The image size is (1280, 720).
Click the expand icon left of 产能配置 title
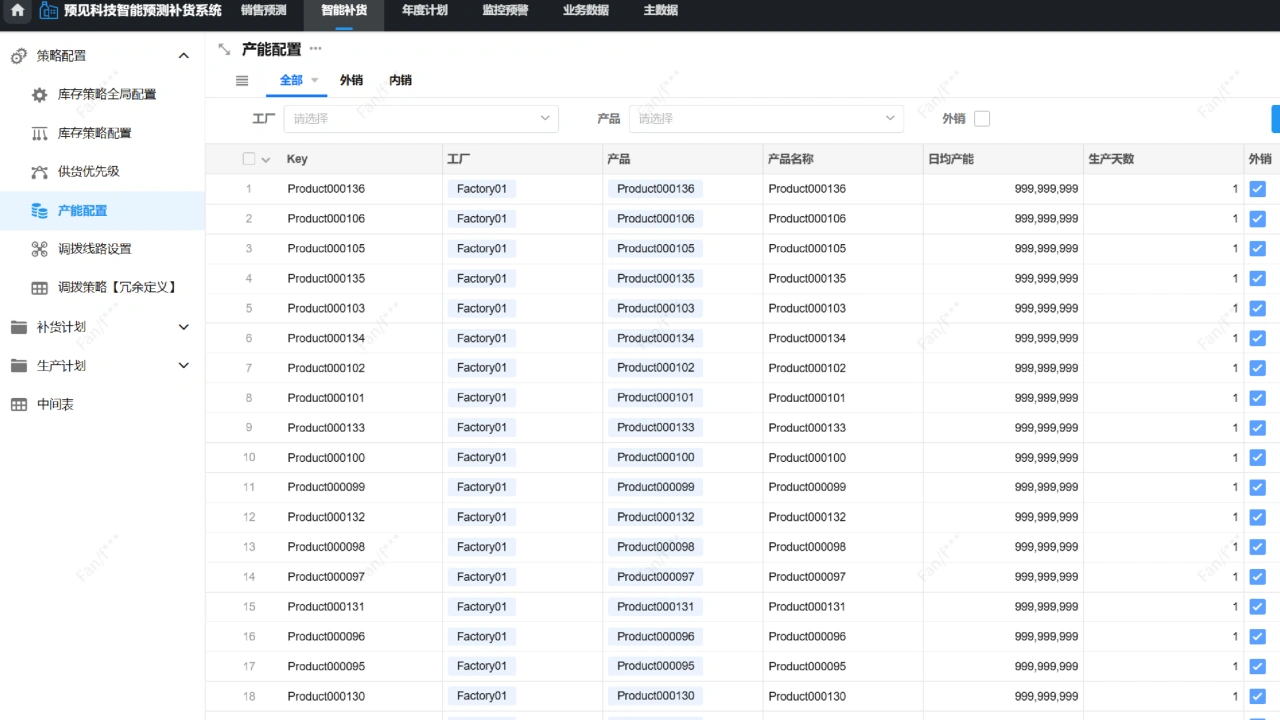pyautogui.click(x=224, y=49)
